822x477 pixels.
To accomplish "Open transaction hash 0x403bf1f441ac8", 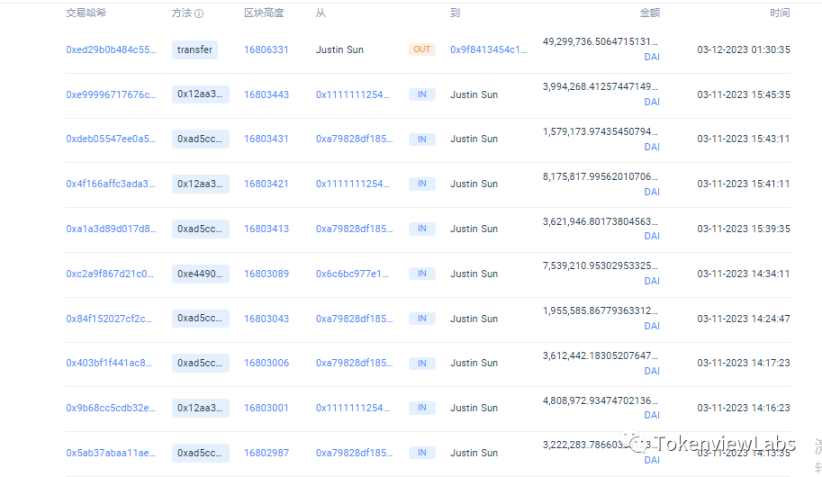I will pyautogui.click(x=111, y=363).
